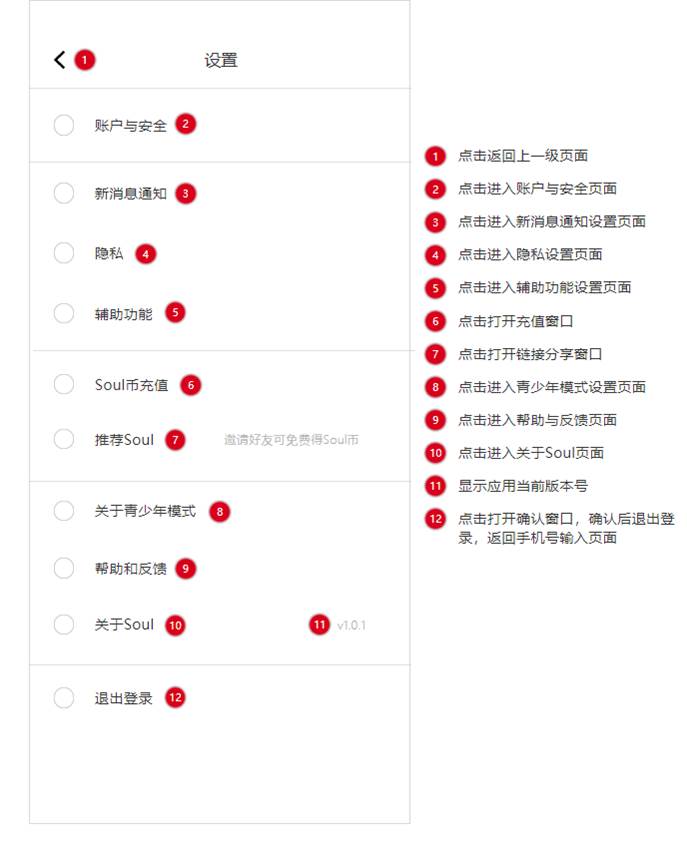The height and width of the screenshot is (851, 687).
Task: Click the circle icon beside 辅助功能
Action: [x=64, y=314]
